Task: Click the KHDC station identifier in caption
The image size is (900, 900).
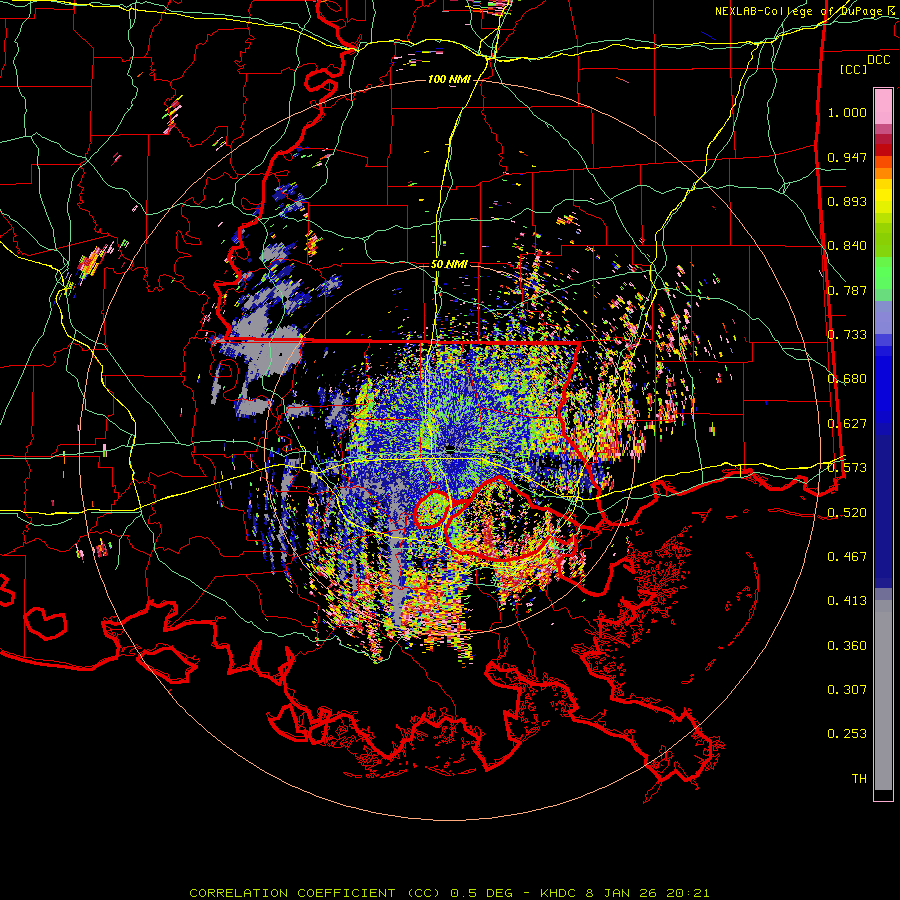Action: pos(560,893)
